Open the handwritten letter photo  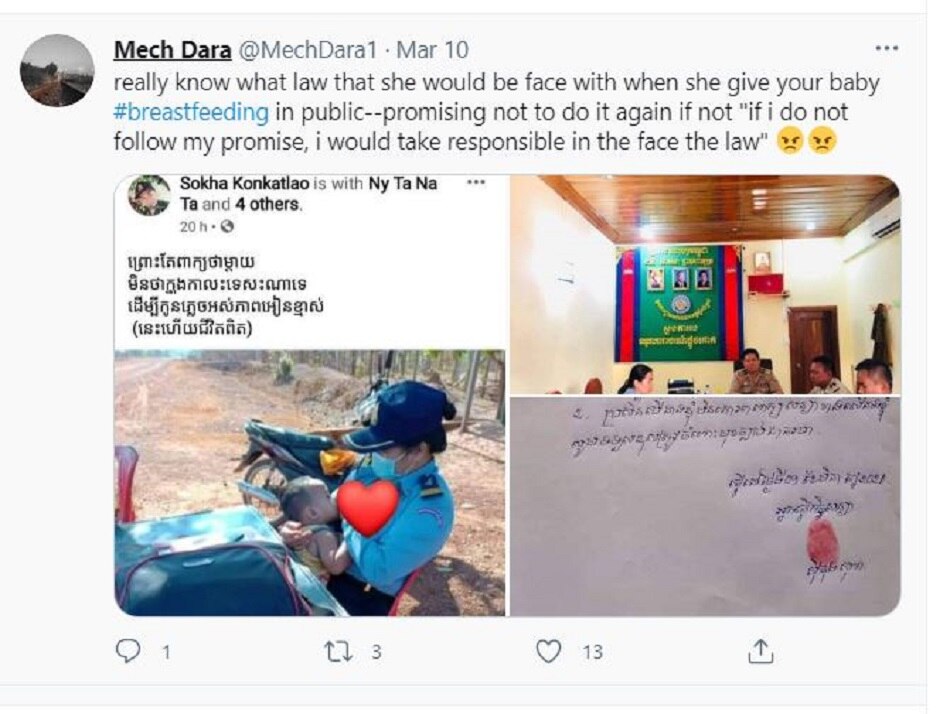point(704,505)
